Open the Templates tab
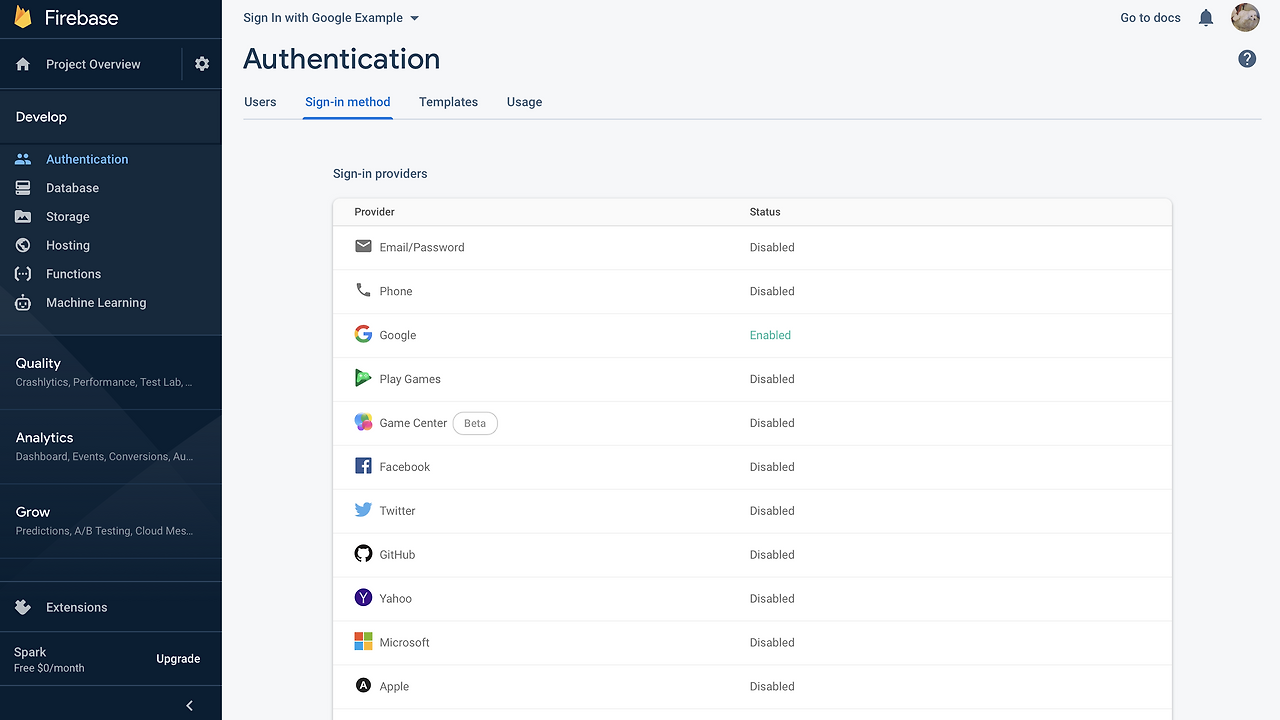Screen dimensions: 1280x720 click(448, 102)
